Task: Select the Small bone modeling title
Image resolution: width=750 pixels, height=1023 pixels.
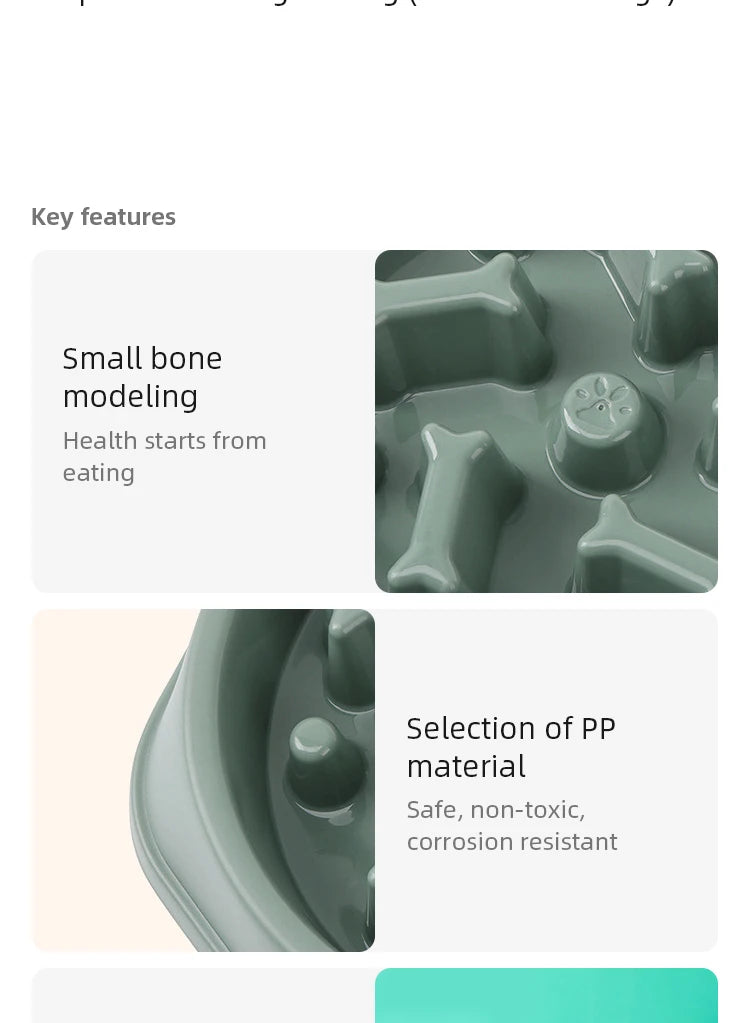Action: tap(142, 377)
